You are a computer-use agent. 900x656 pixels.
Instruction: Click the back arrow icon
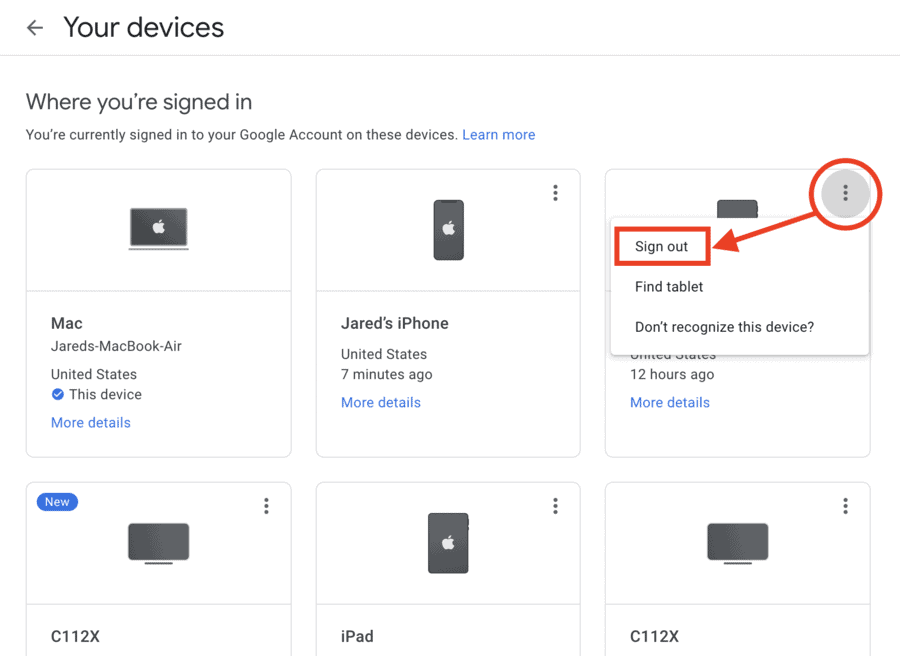[35, 27]
